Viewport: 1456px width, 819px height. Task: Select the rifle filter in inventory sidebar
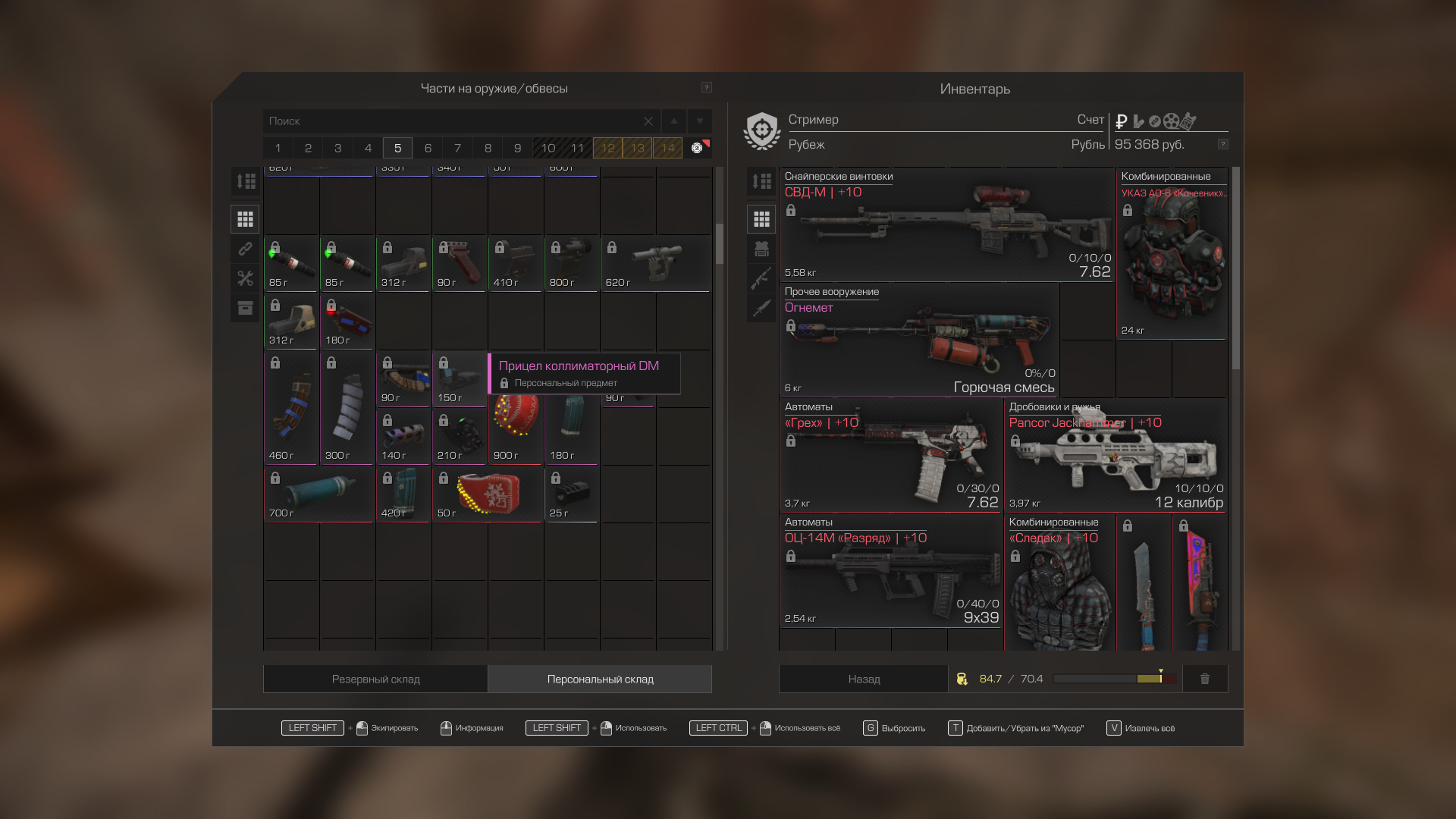coord(761,278)
